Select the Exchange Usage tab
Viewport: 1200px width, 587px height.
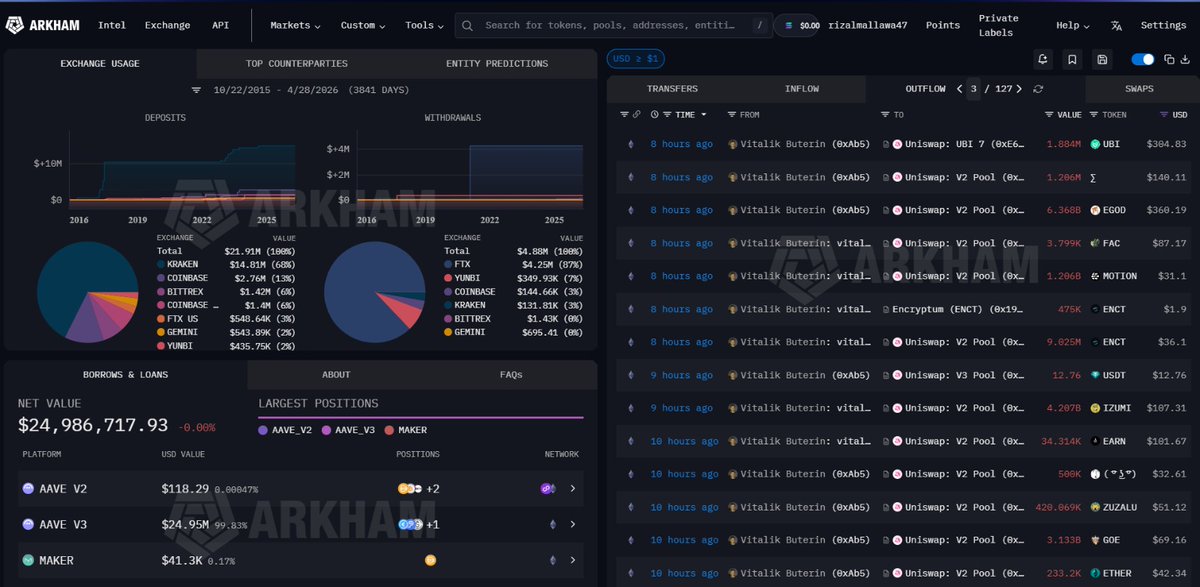100,63
